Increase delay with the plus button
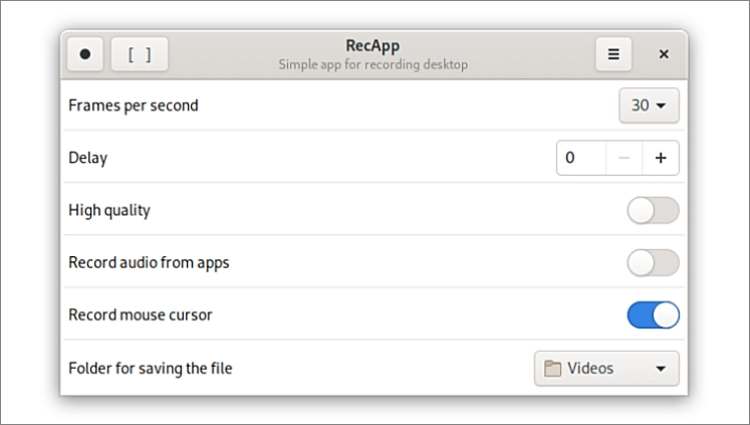 [x=660, y=158]
